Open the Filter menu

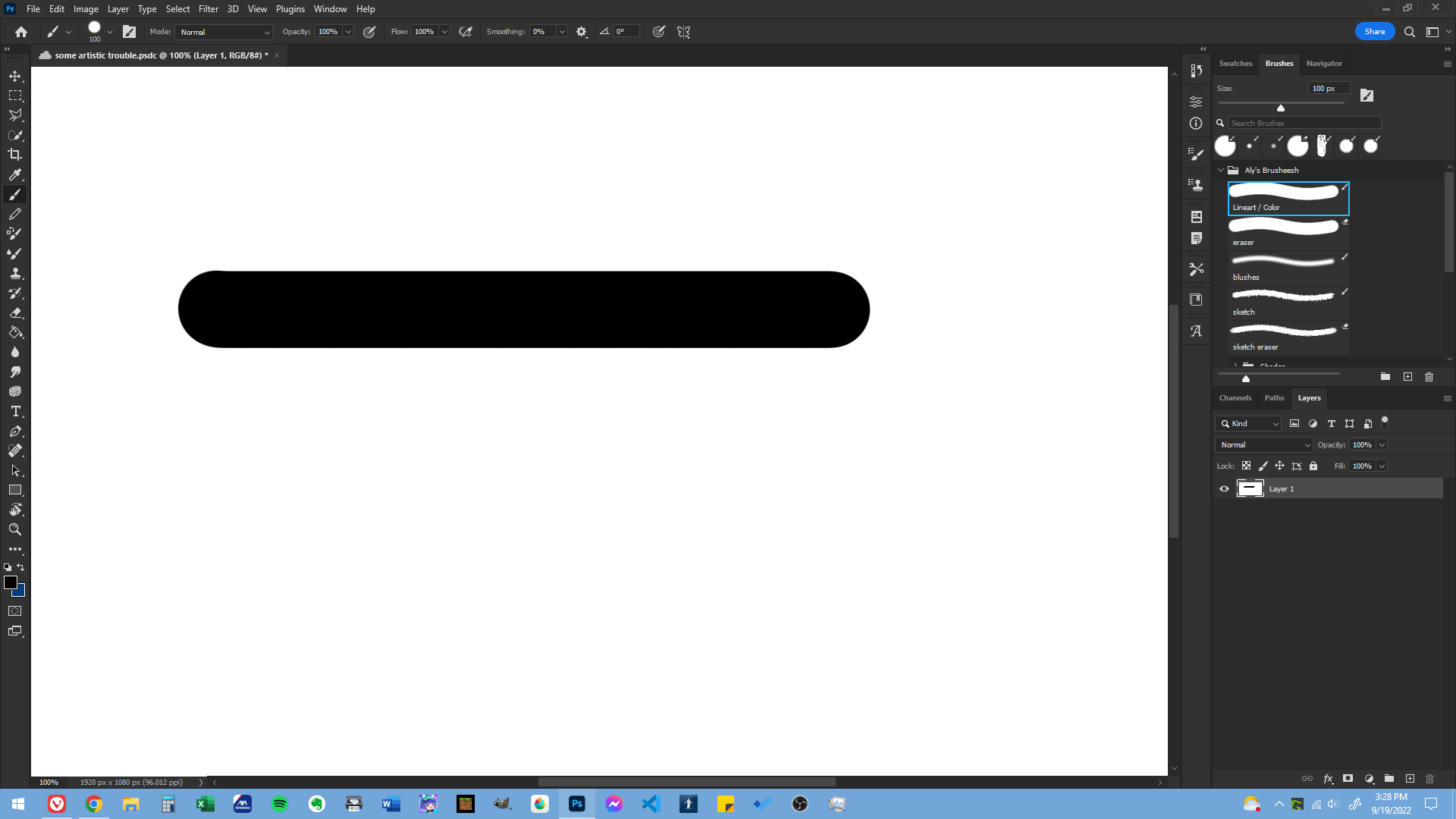[x=209, y=8]
